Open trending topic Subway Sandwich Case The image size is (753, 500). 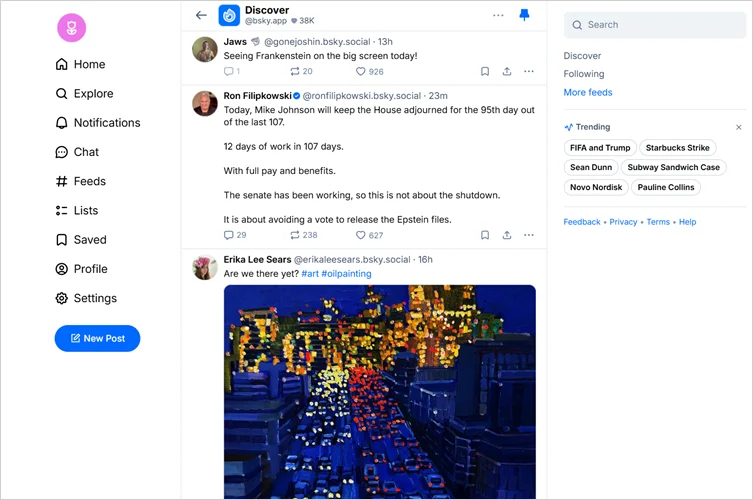click(673, 168)
